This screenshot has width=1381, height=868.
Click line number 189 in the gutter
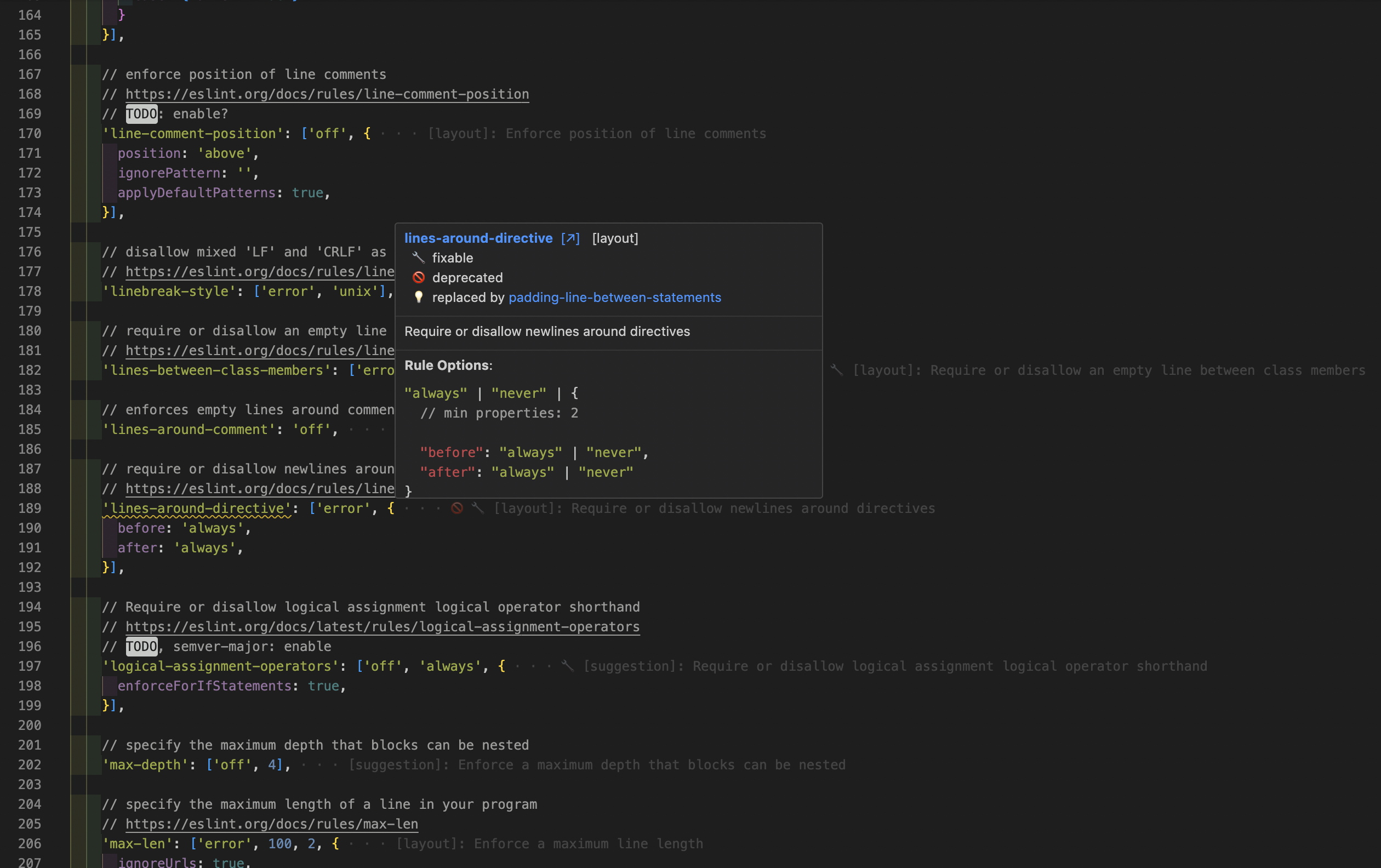30,508
